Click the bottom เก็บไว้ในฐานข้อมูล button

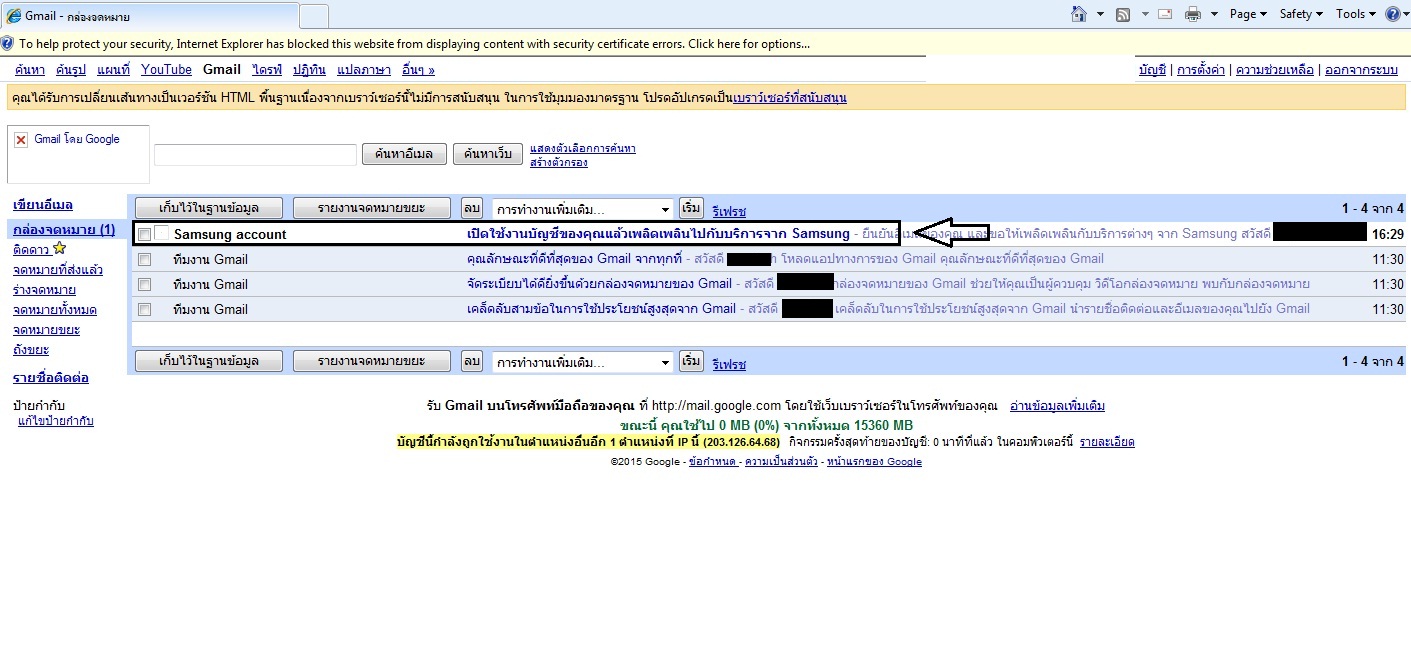(210, 361)
